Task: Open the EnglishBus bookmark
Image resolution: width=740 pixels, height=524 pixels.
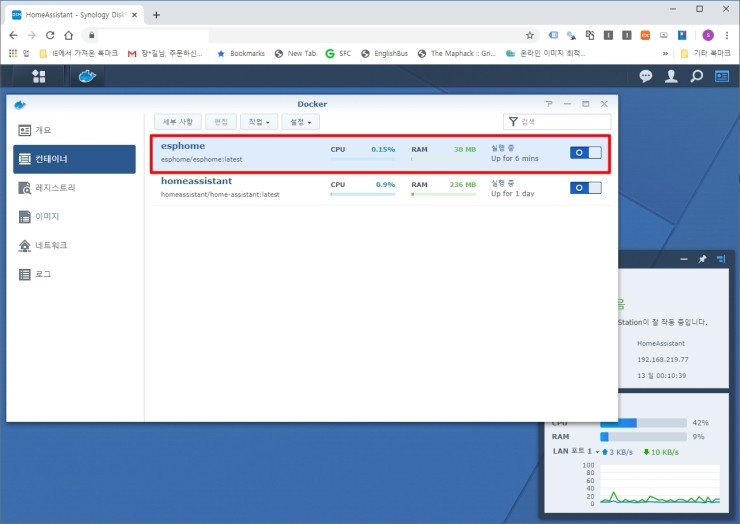Action: click(x=384, y=53)
